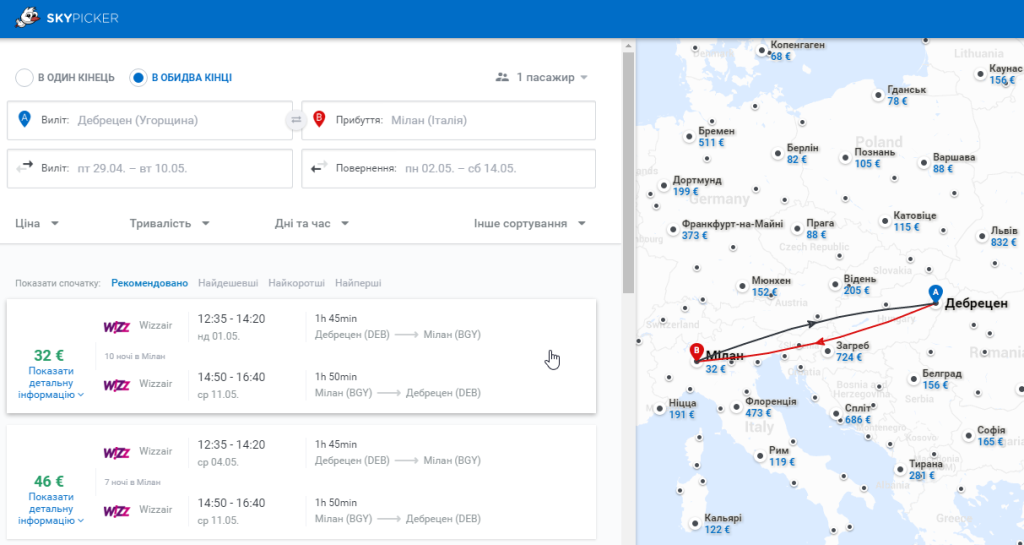Click the return date arrow icon
Viewport: 1024px width, 545px height.
click(318, 168)
